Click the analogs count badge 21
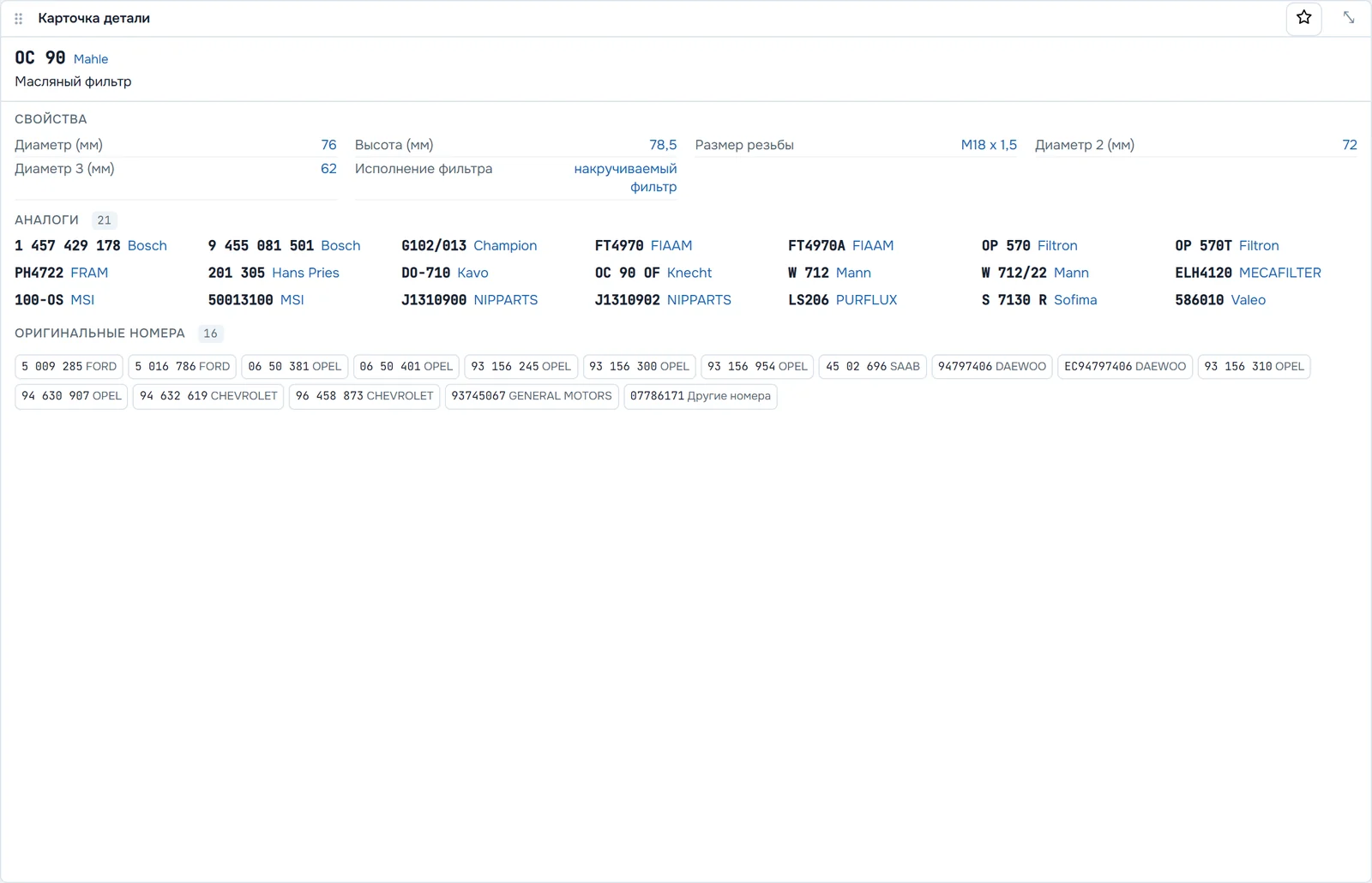Screen dimensions: 1372x883 104,220
